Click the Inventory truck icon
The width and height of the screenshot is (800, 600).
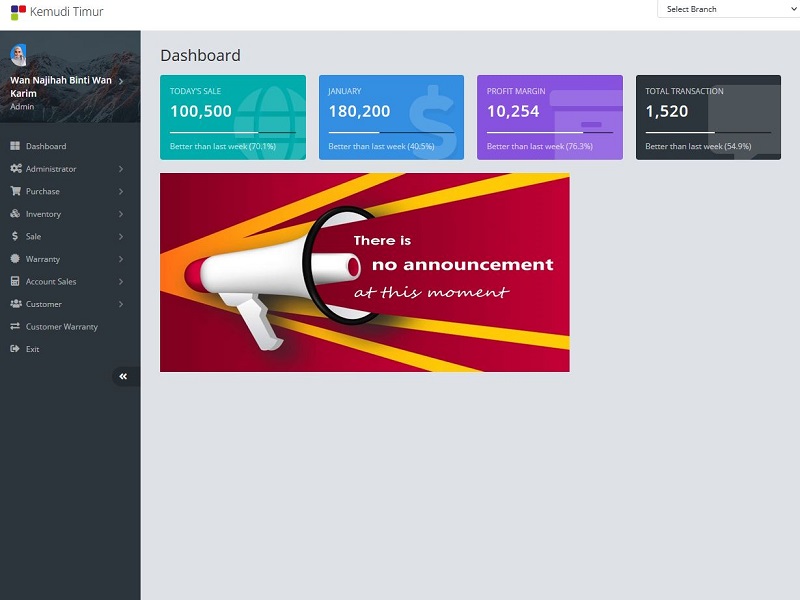coord(15,214)
